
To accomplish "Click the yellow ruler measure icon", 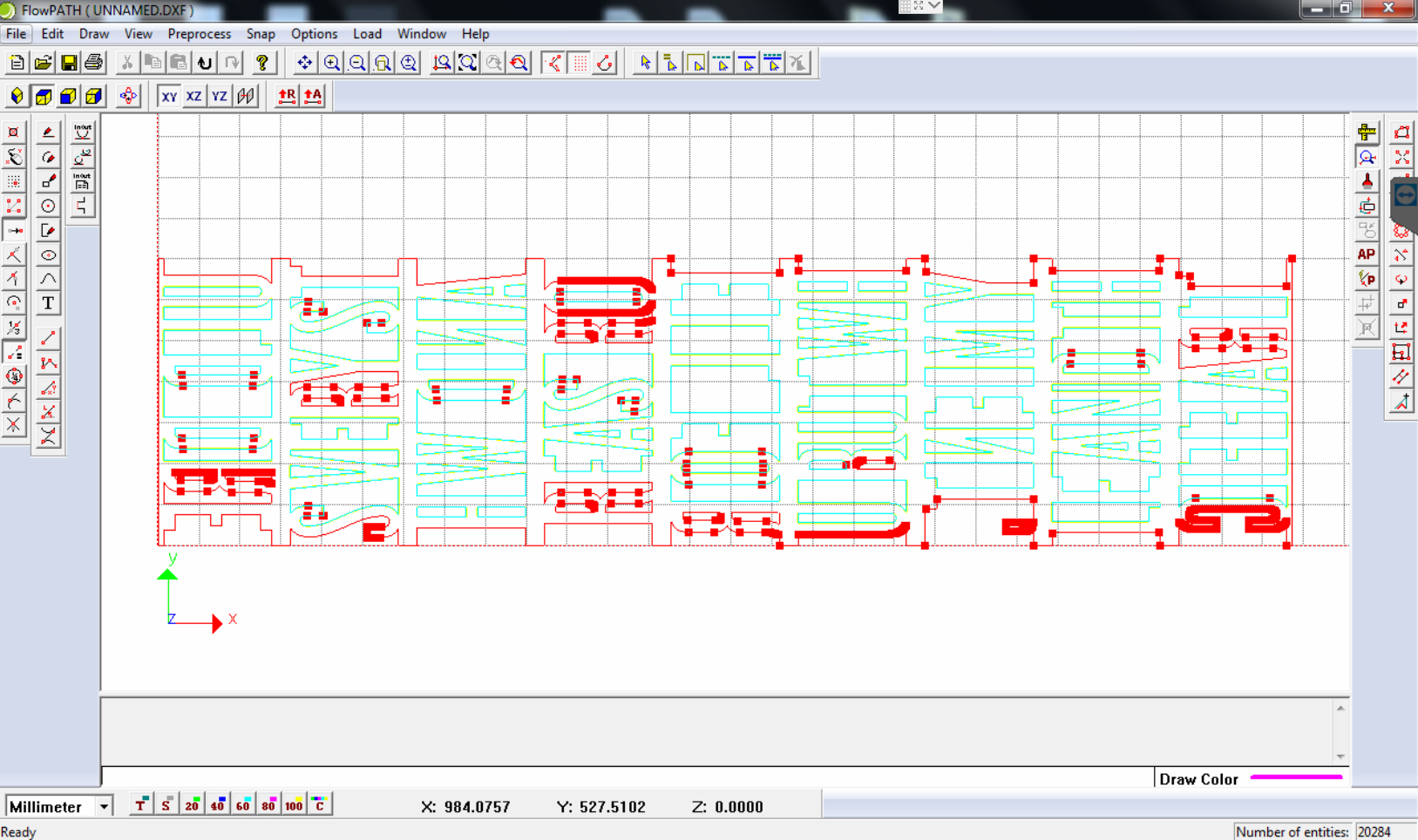I will click(x=1367, y=132).
